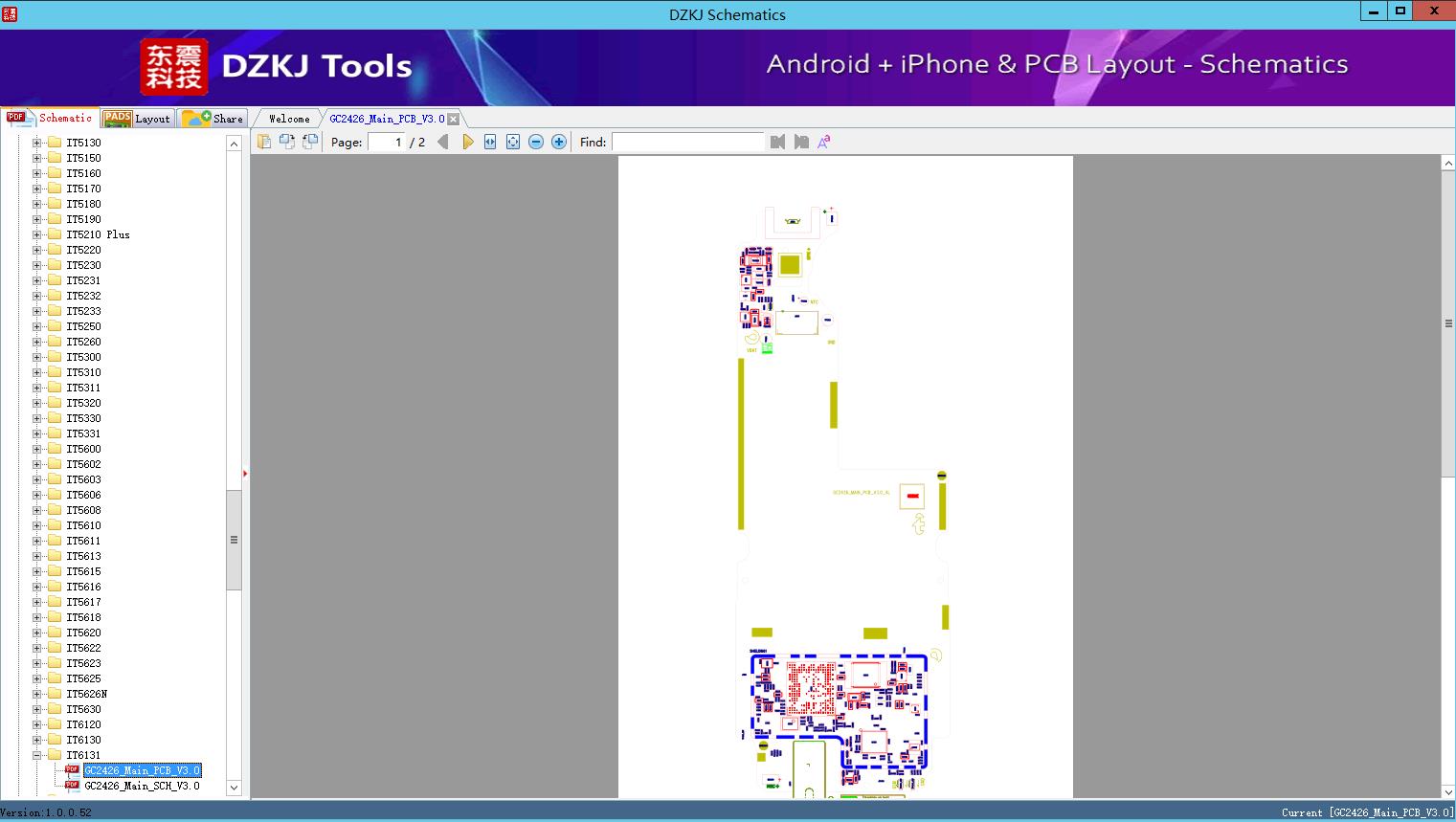Click IT5250 folder icon
Viewport: 1456px width, 822px height.
55,326
